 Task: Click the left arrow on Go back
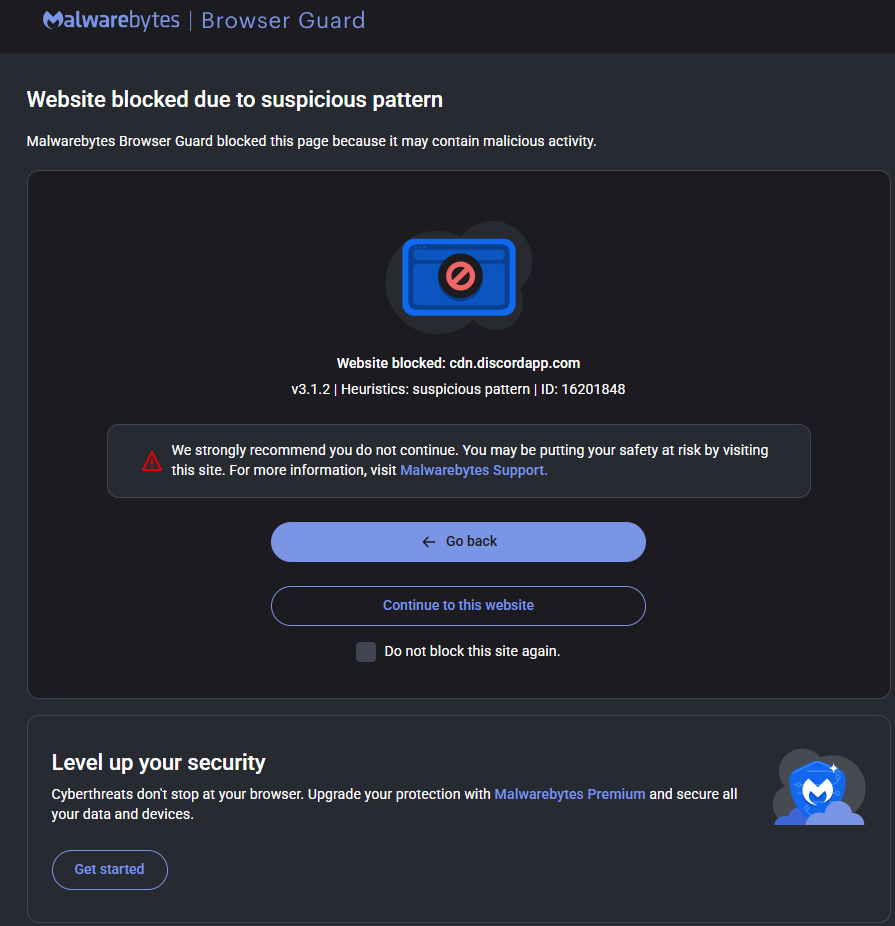point(429,542)
